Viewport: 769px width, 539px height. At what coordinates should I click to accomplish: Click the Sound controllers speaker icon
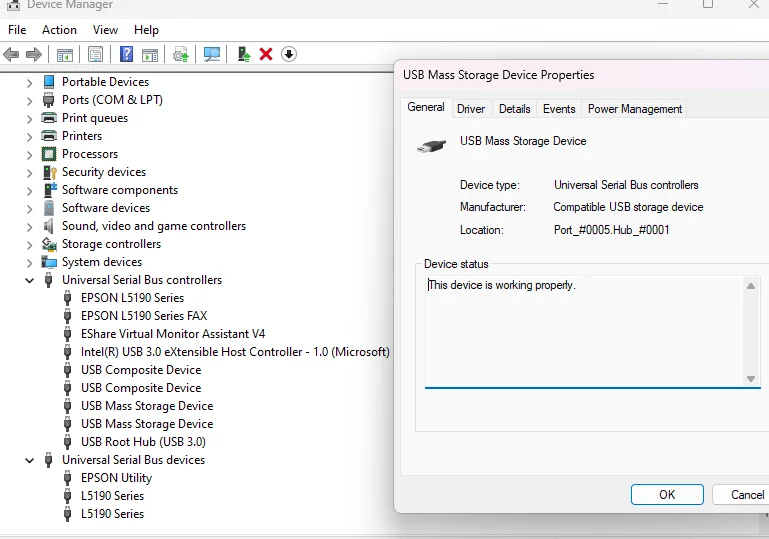(49, 226)
